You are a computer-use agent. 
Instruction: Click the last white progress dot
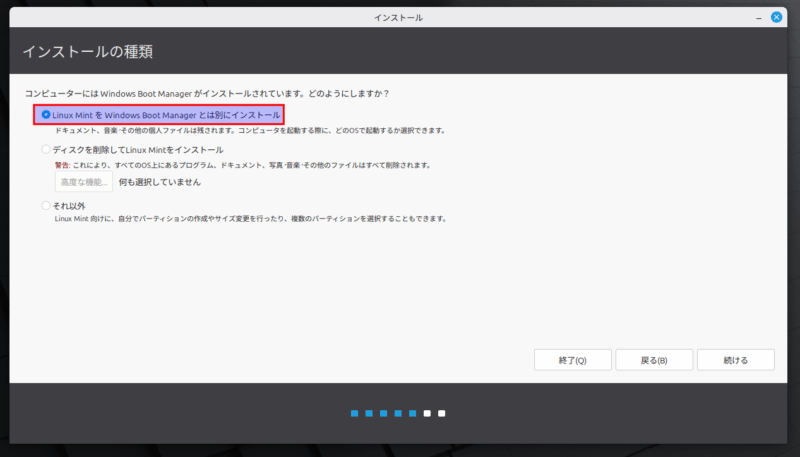point(442,413)
